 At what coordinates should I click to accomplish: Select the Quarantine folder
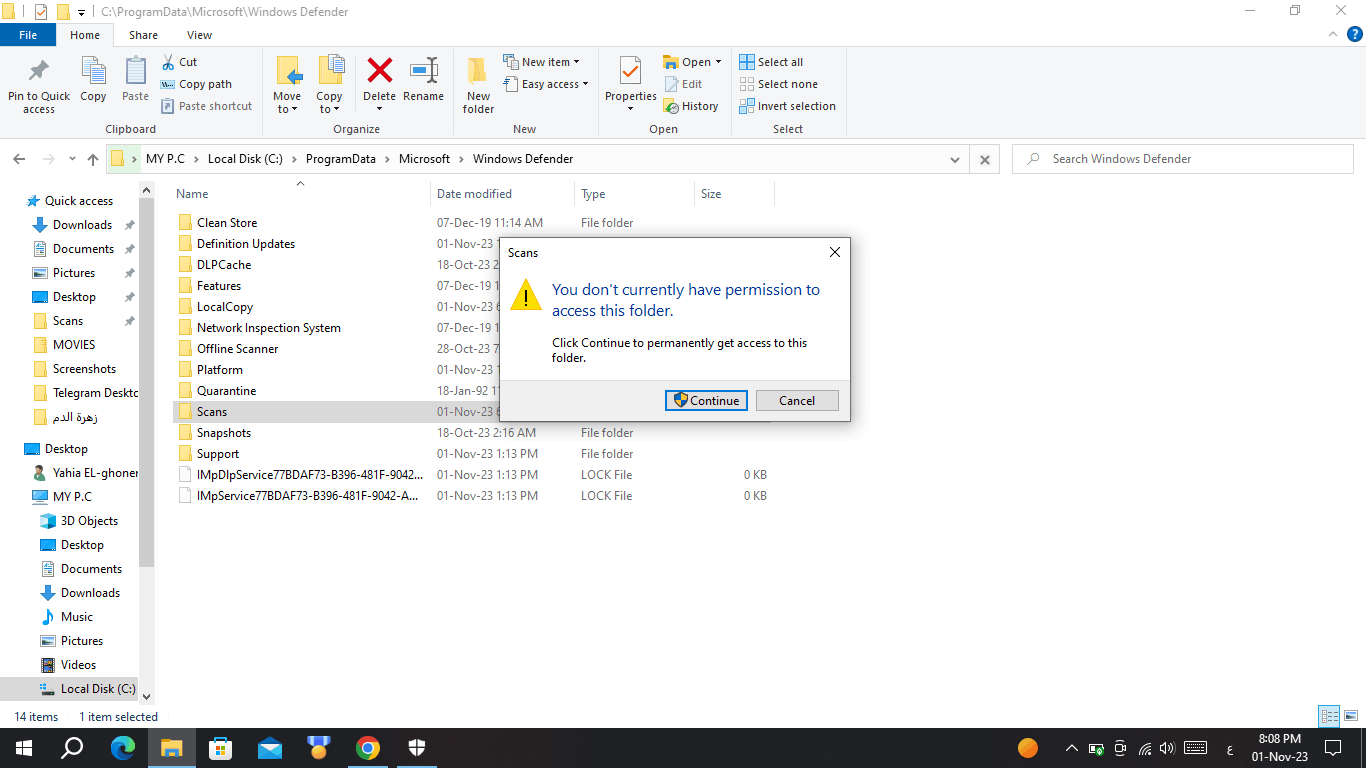coord(226,391)
